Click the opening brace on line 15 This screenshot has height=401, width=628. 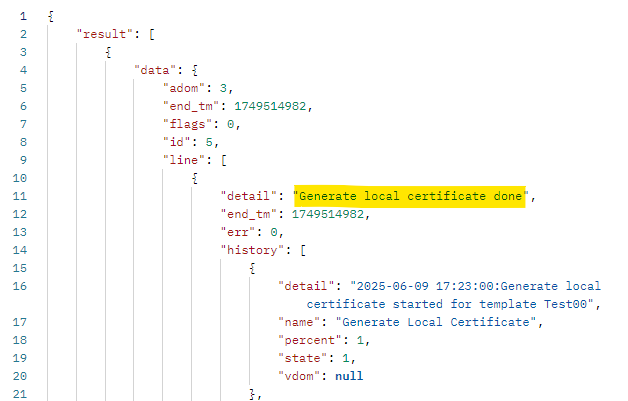click(x=252, y=269)
